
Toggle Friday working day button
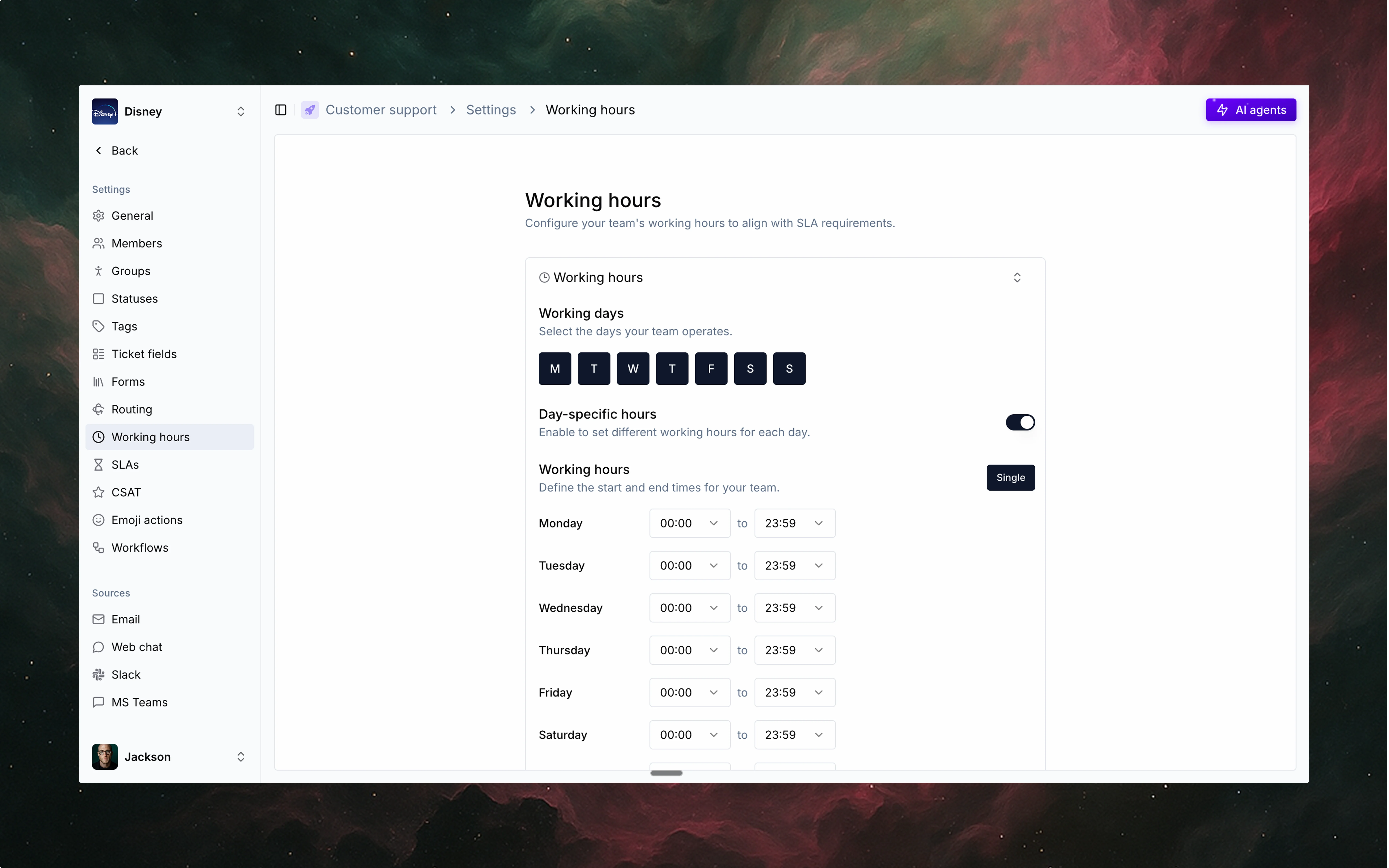(x=711, y=369)
